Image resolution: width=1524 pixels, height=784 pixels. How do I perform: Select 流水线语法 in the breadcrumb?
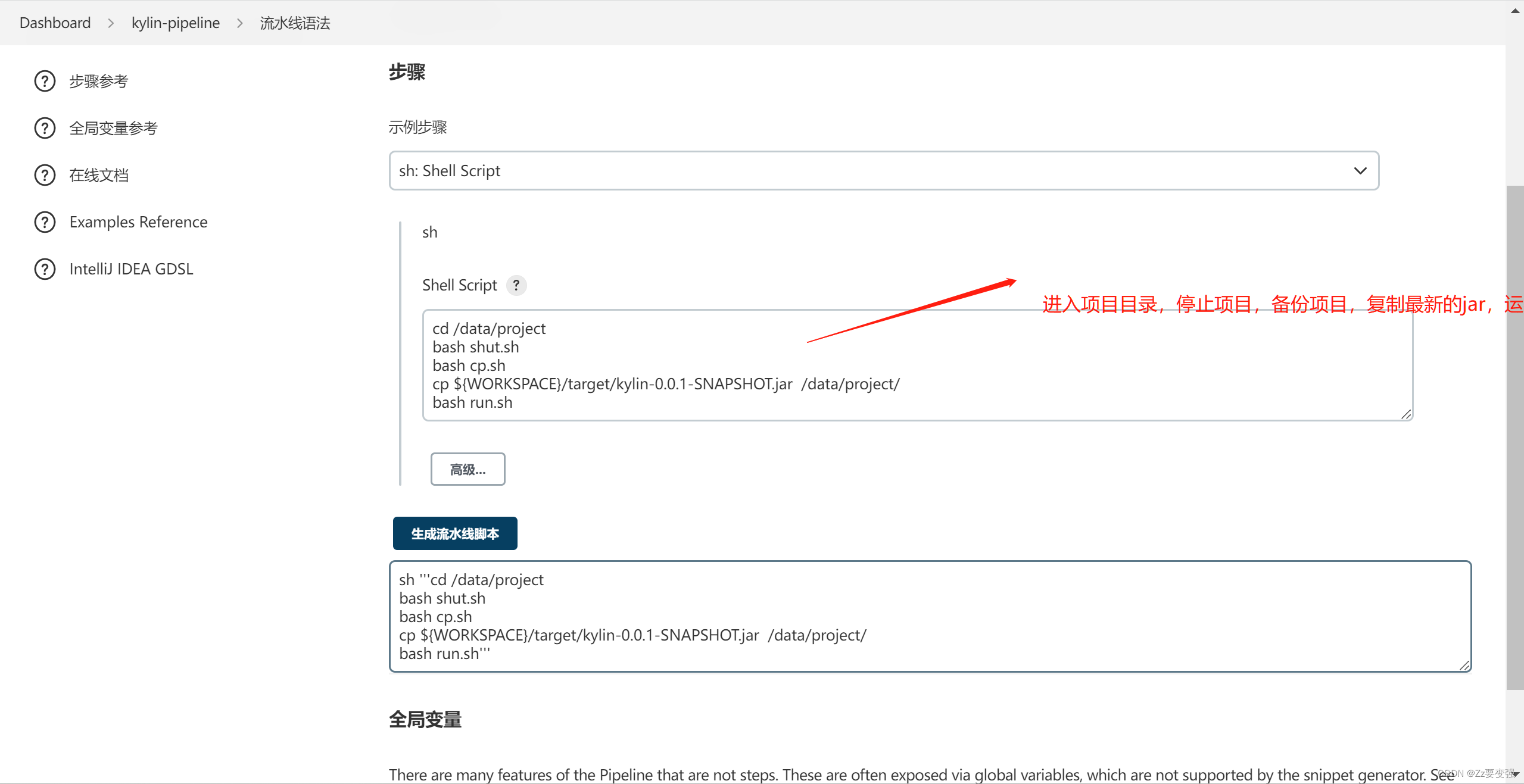point(294,23)
